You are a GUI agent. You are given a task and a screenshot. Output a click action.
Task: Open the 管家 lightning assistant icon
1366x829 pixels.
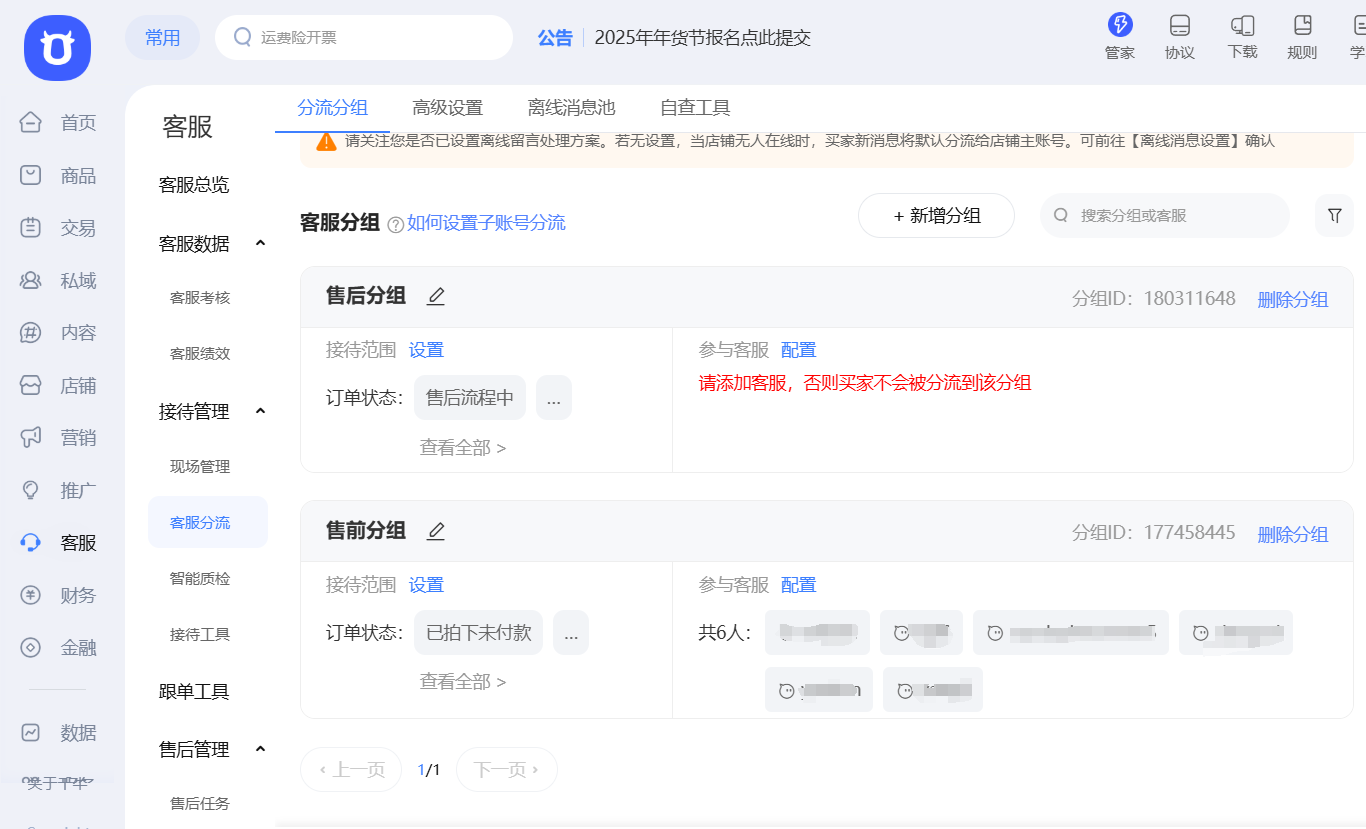tap(1120, 25)
